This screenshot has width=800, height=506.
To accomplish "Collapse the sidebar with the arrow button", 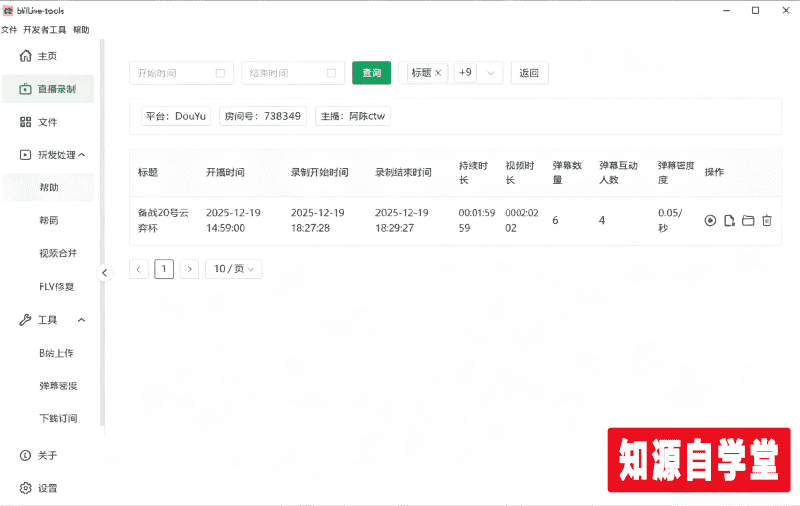I will click(105, 273).
